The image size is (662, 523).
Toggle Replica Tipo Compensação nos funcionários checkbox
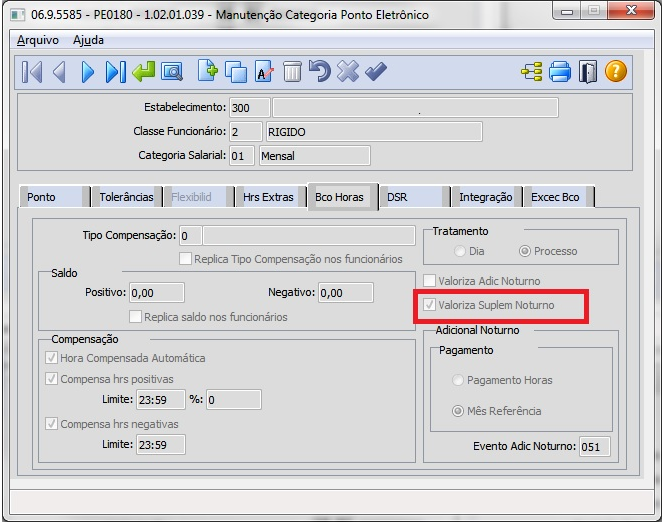[185, 259]
